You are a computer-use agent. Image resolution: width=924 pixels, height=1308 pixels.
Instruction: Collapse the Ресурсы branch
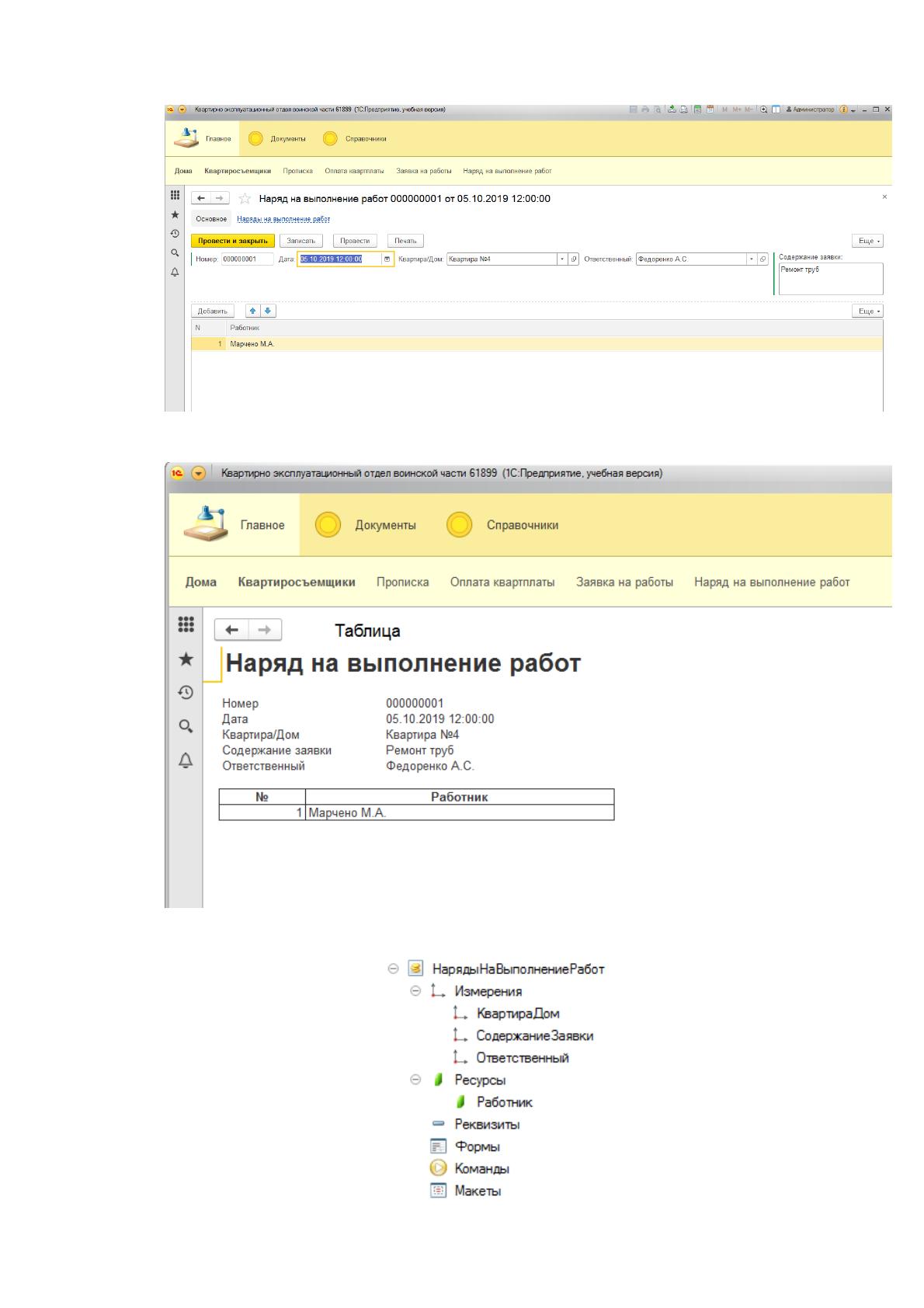click(x=415, y=1080)
